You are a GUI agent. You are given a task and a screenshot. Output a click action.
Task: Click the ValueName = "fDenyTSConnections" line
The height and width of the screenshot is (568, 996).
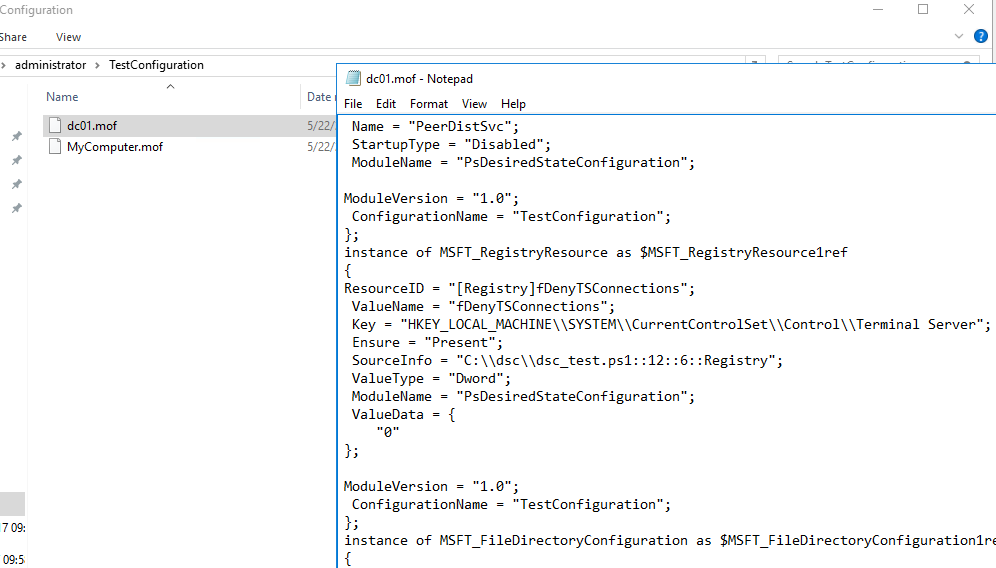pyautogui.click(x=483, y=306)
